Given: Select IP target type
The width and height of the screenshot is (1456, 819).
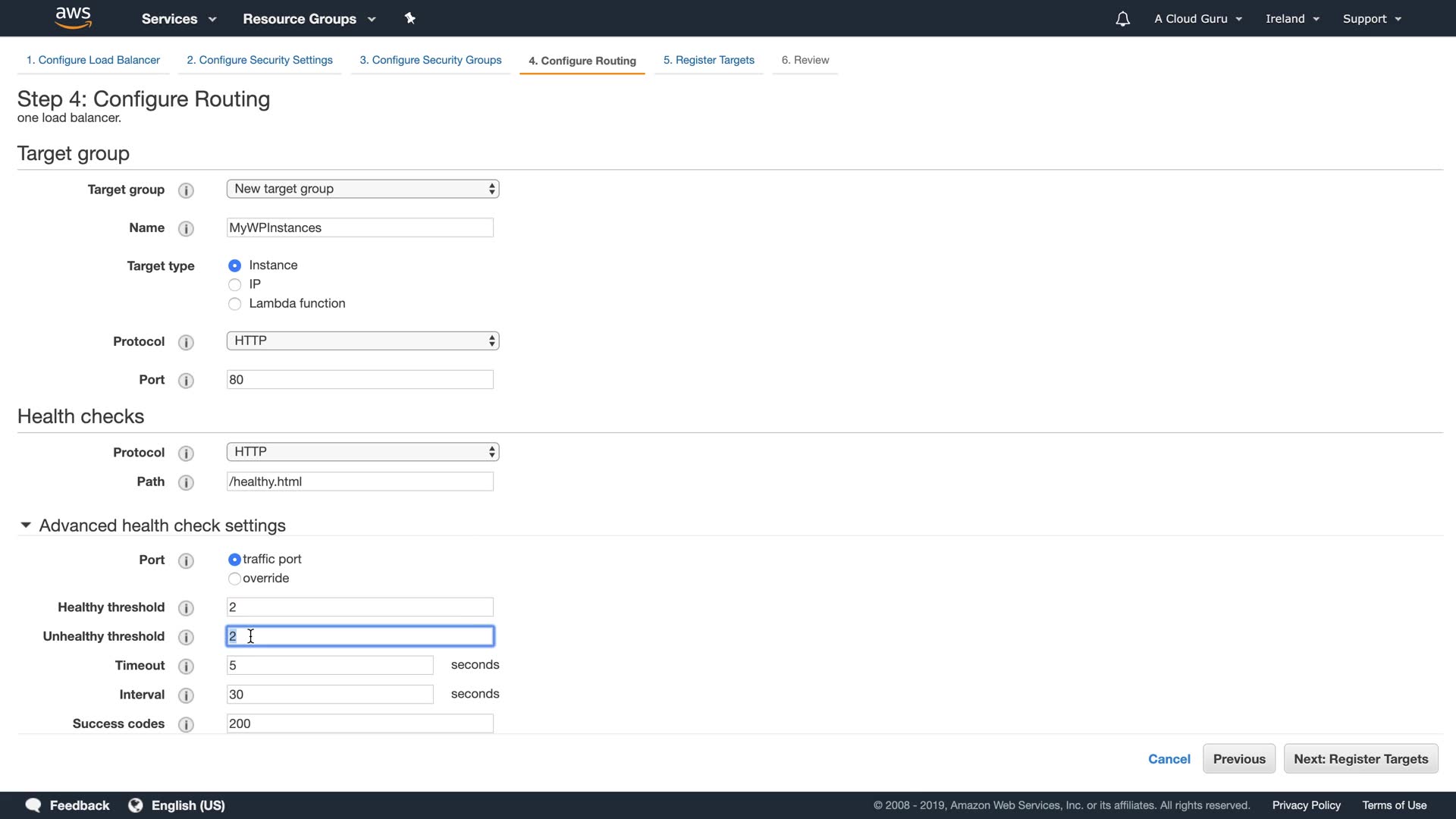Looking at the screenshot, I should click(x=234, y=284).
